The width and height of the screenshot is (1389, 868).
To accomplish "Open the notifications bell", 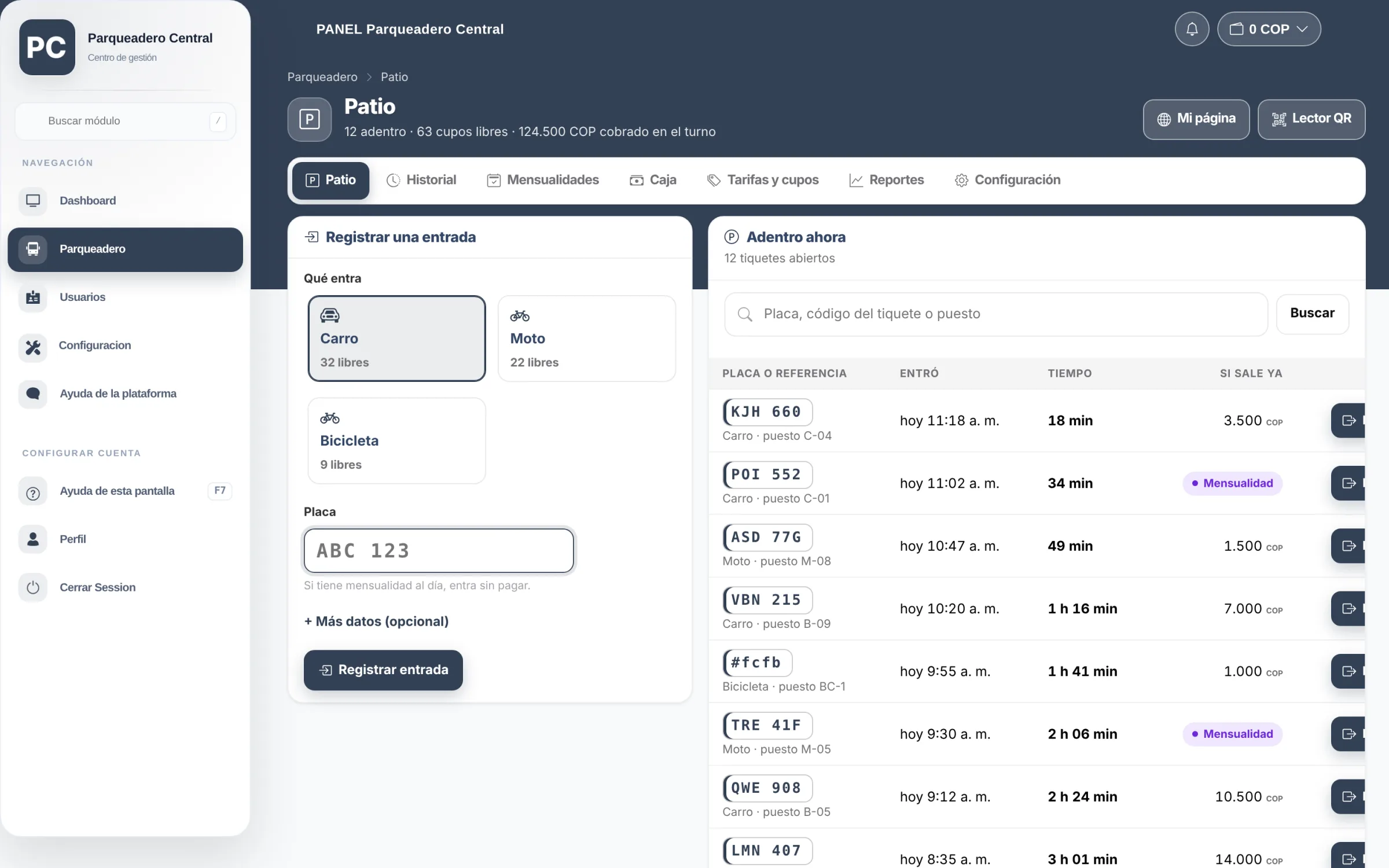I will (1191, 29).
